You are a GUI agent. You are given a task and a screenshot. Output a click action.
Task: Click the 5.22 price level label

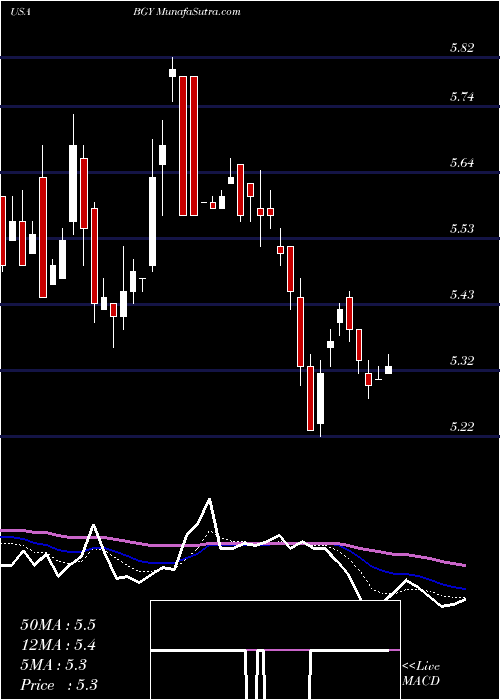point(462,427)
